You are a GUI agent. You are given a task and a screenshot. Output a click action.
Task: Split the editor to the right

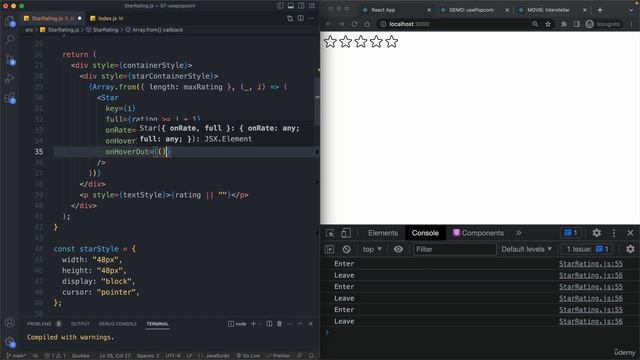click(x=300, y=18)
